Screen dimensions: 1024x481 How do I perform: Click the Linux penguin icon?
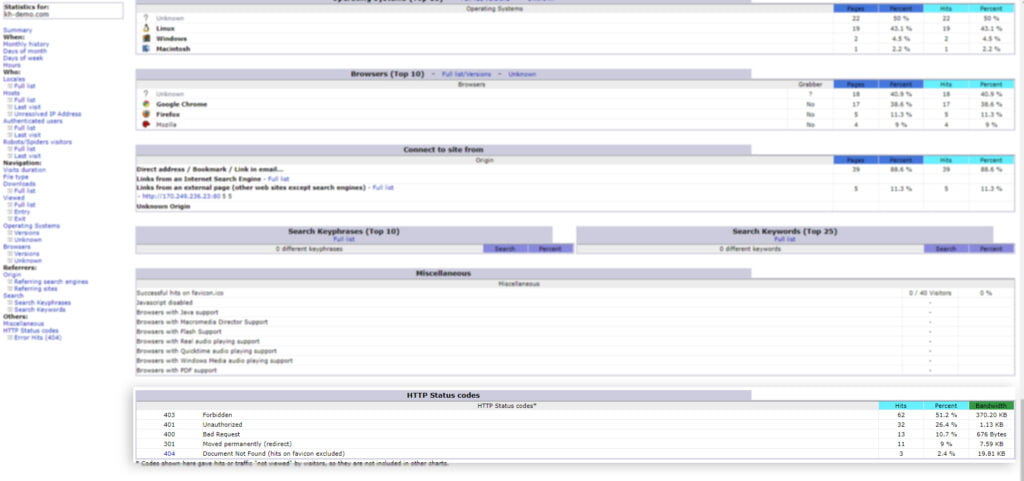click(146, 29)
